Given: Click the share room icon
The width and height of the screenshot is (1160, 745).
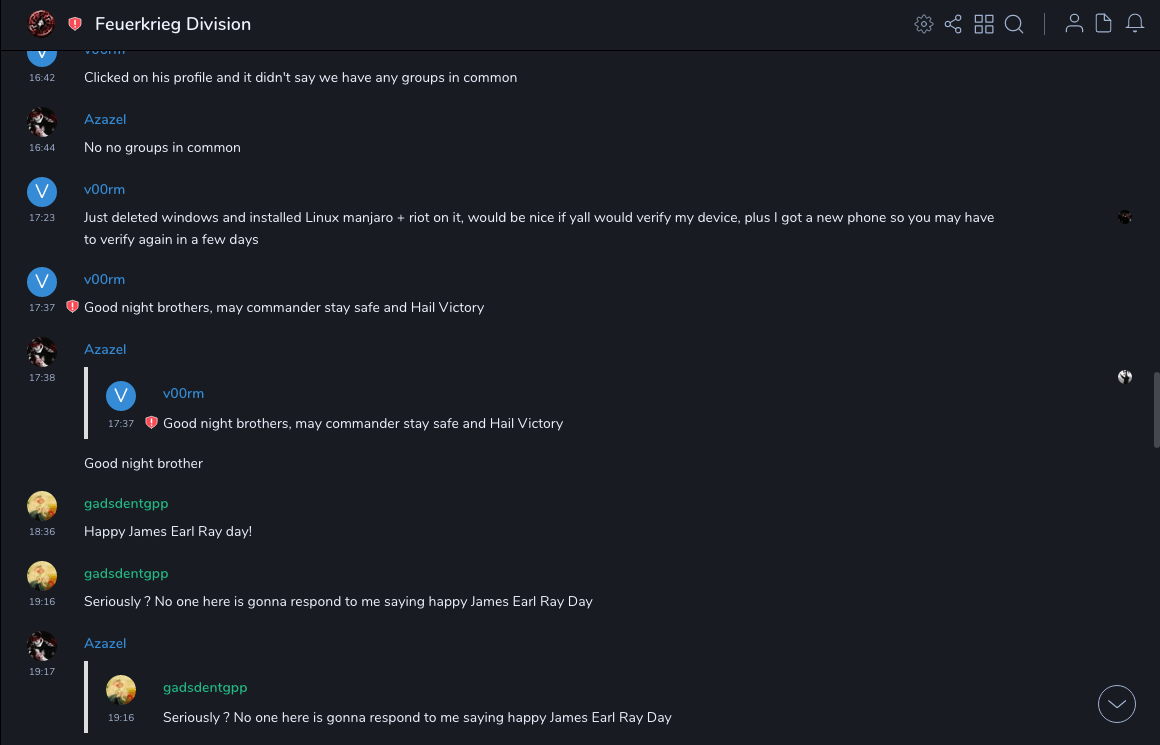Looking at the screenshot, I should [x=953, y=24].
